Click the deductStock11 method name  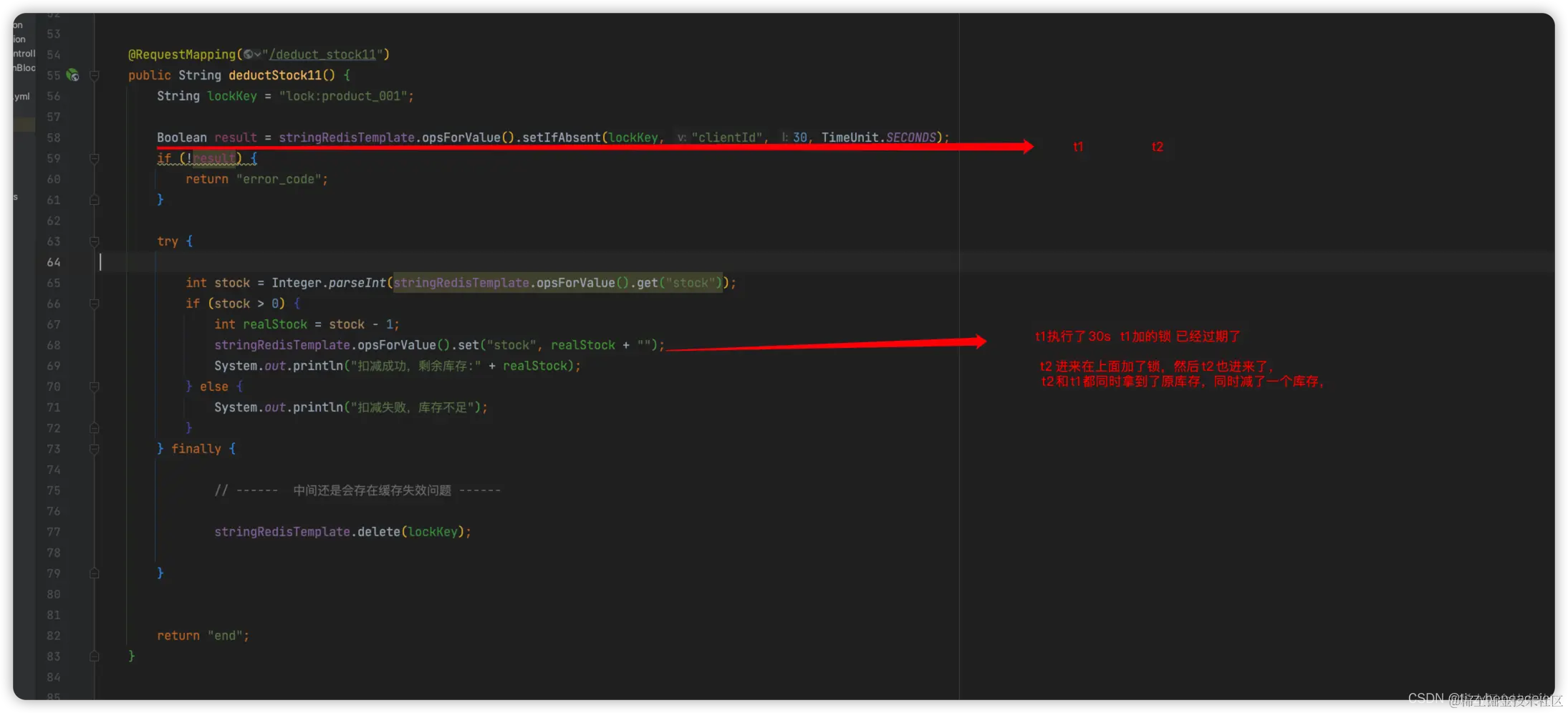[x=275, y=75]
